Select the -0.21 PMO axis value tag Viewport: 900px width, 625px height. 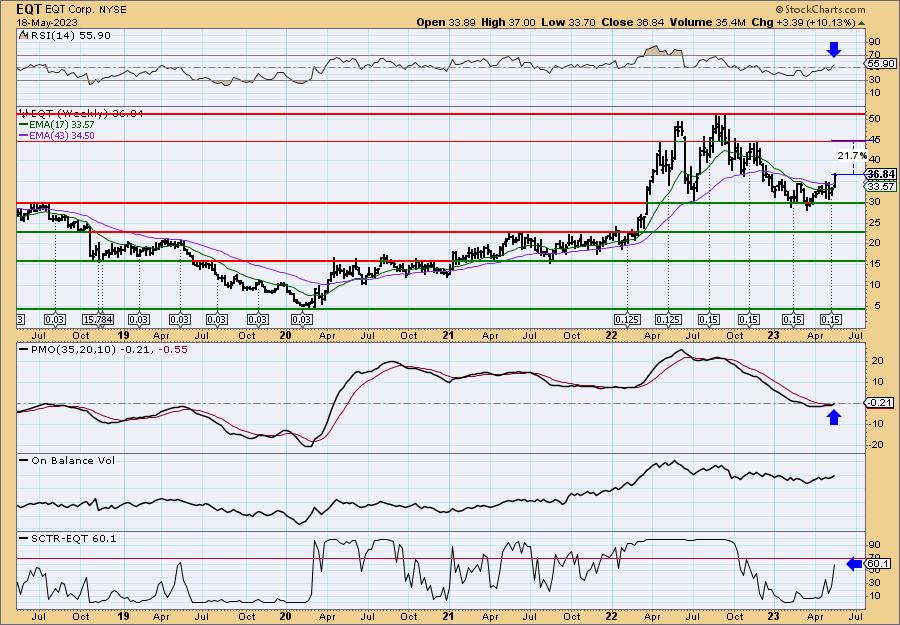point(880,403)
